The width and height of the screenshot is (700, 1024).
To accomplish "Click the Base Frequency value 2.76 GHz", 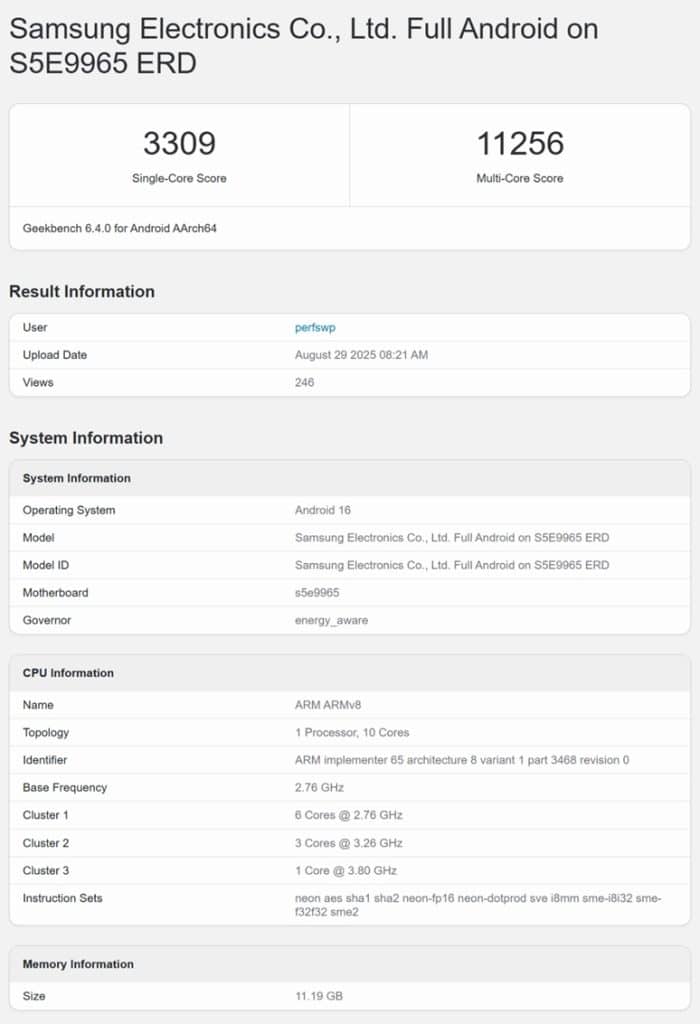I will (x=318, y=787).
